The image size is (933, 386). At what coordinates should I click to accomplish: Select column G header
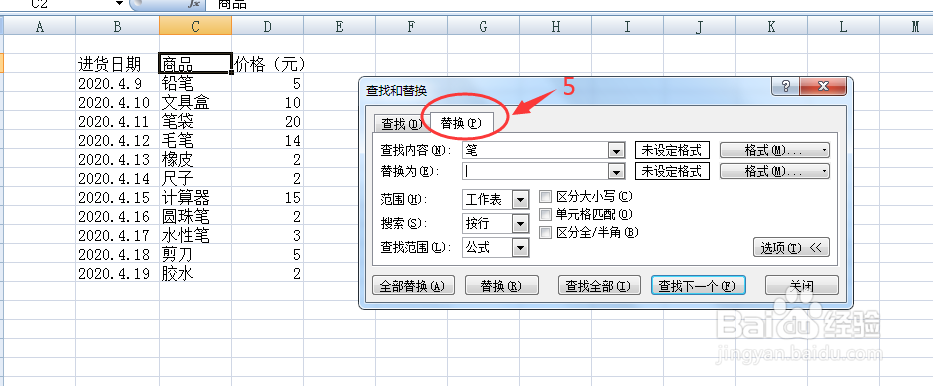pyautogui.click(x=483, y=26)
